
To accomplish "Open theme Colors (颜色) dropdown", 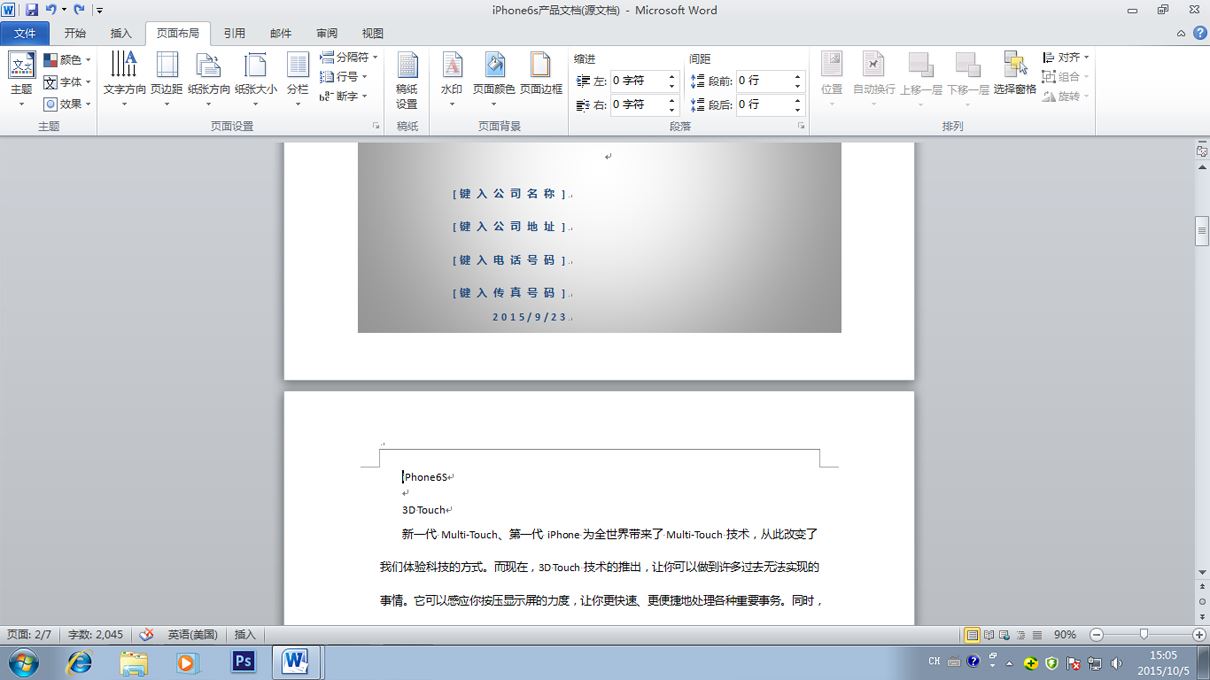I will click(67, 60).
